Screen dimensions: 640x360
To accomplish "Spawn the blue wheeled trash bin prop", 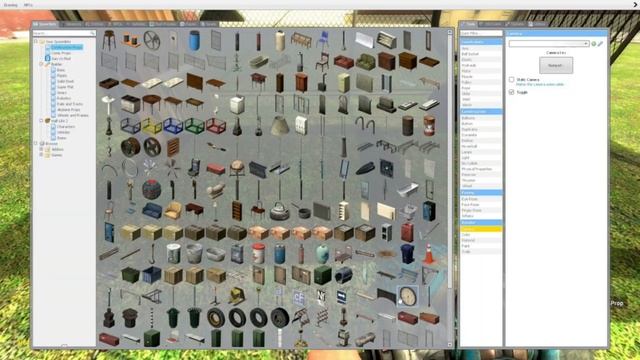I will point(407,254).
